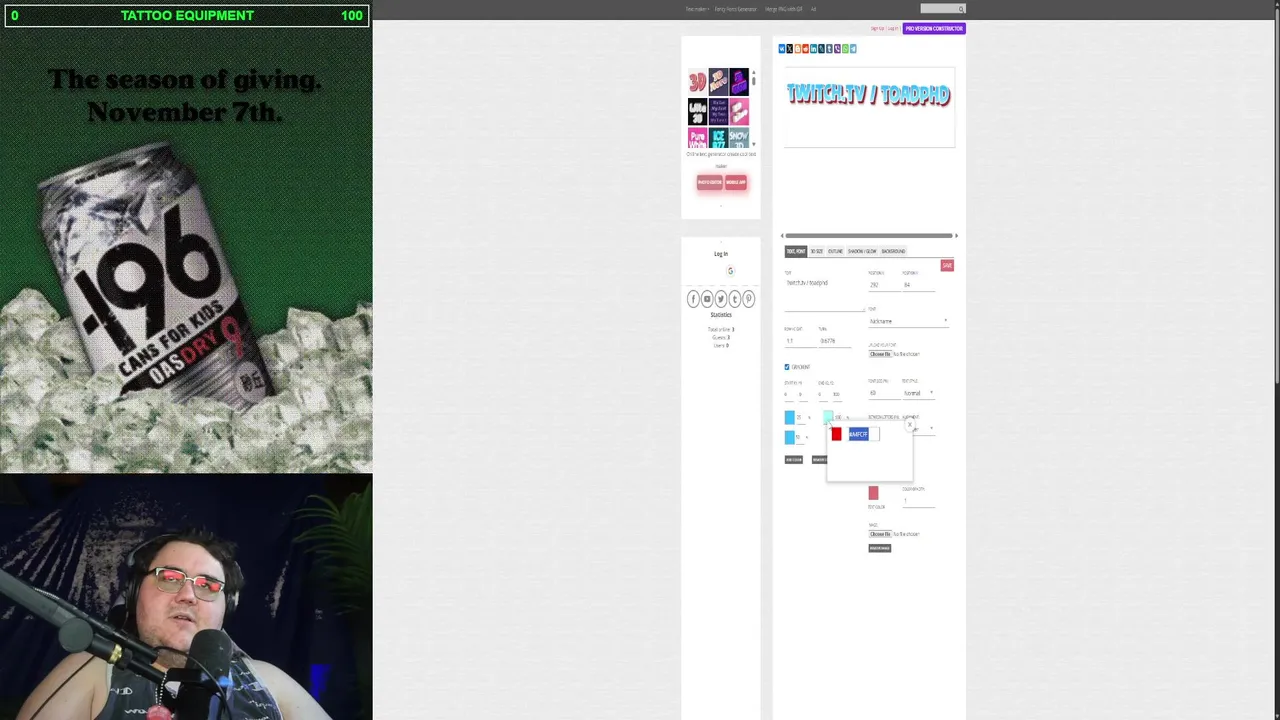Switch to the Outline tab
Screen dimensions: 1280x720
click(835, 251)
